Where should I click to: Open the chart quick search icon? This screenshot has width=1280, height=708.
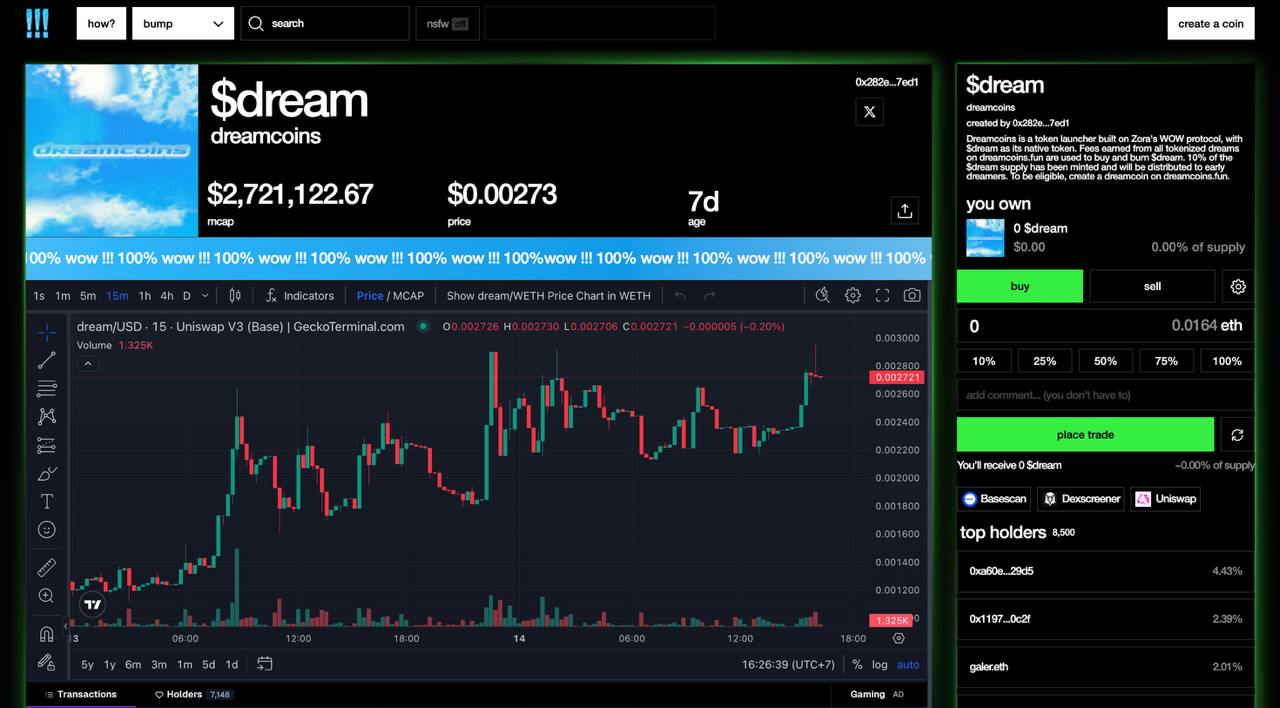pos(822,295)
